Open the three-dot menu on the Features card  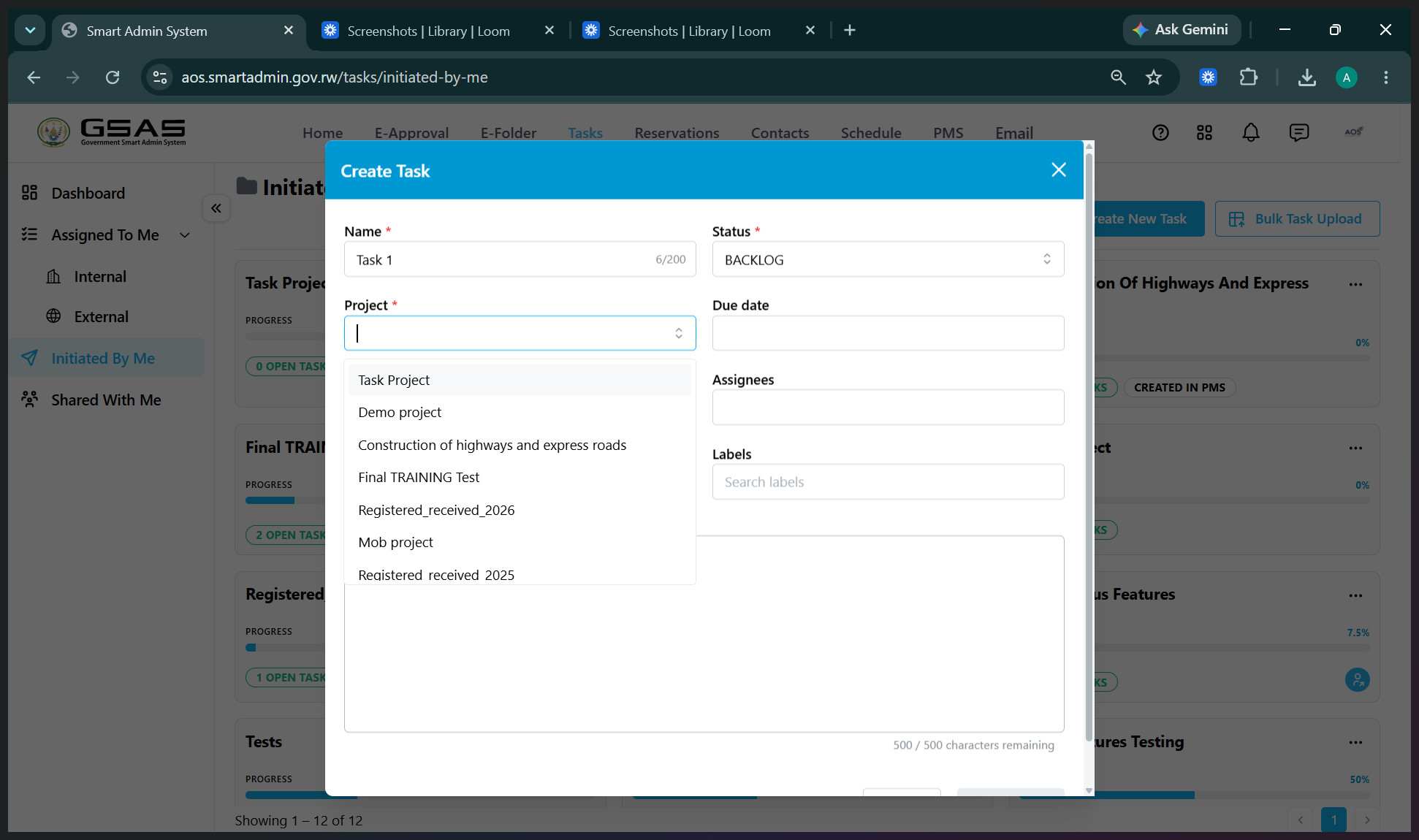1355,595
